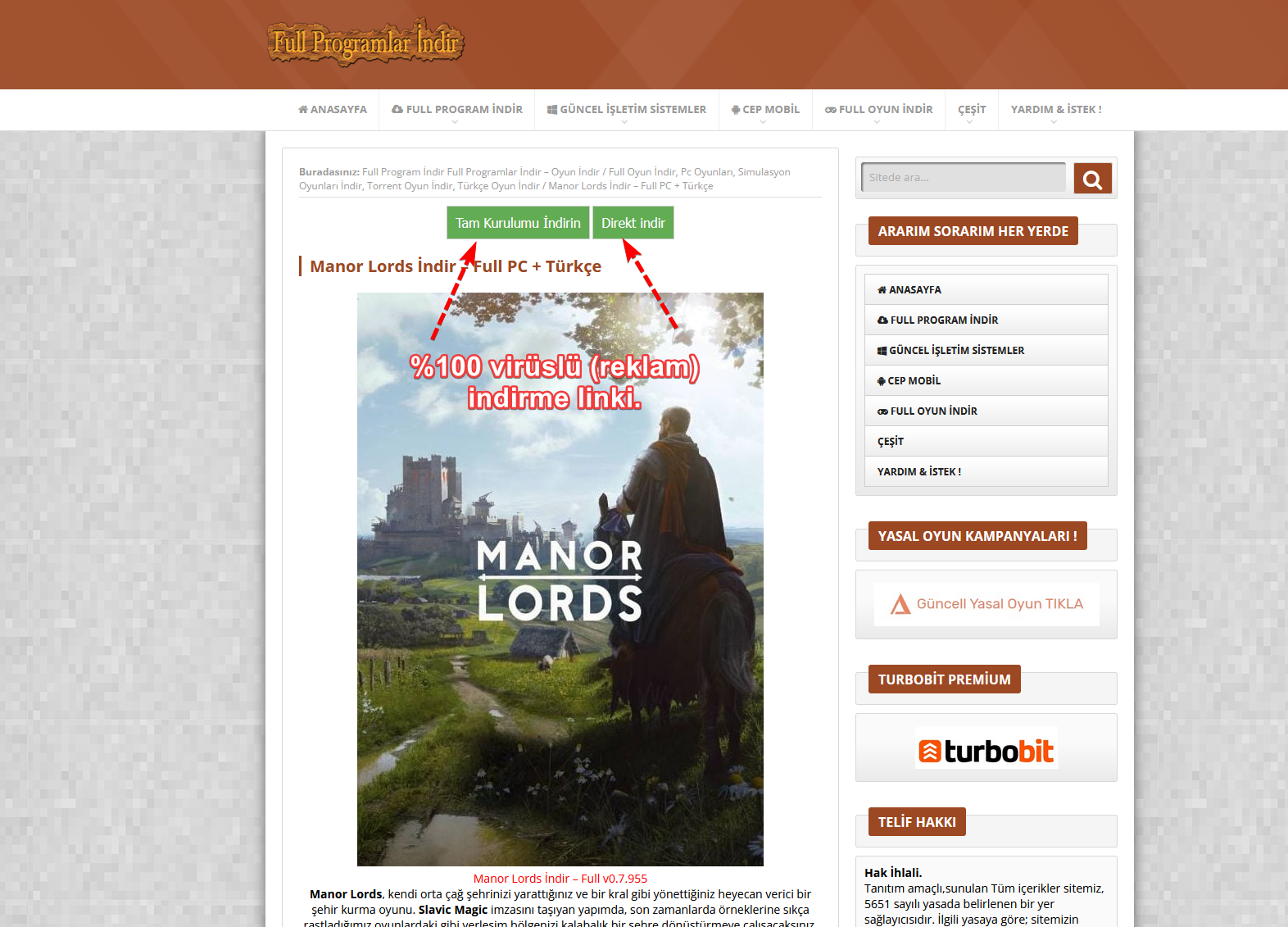Follow the 'Türkçe Oyun İndir' breadcrumb link
The height and width of the screenshot is (927, 1288).
click(x=498, y=186)
